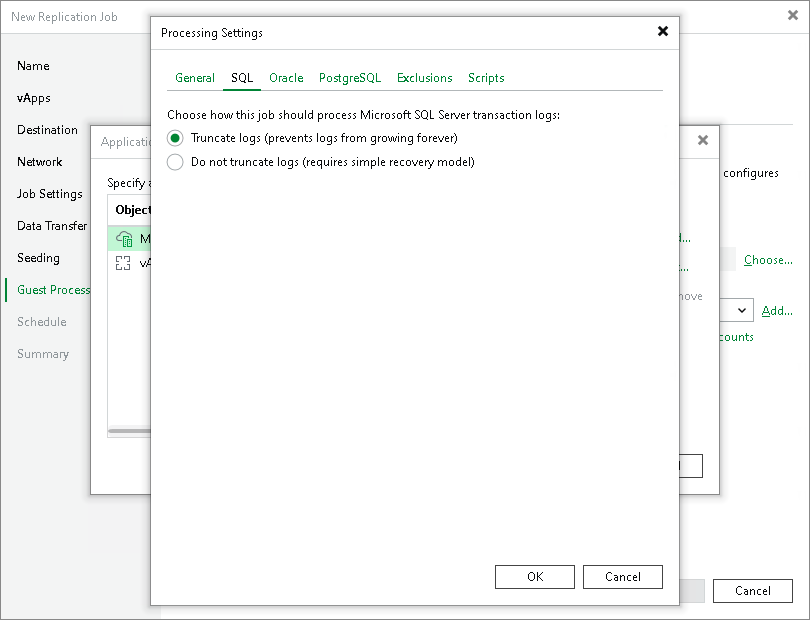Close the New Replication Job wizard
This screenshot has width=810, height=620.
793,16
